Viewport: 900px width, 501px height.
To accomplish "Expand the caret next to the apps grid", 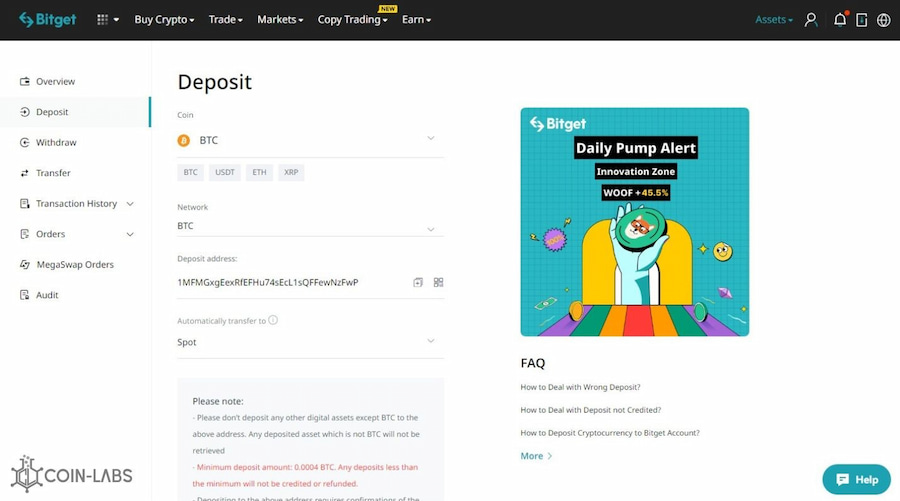I will click(116, 20).
